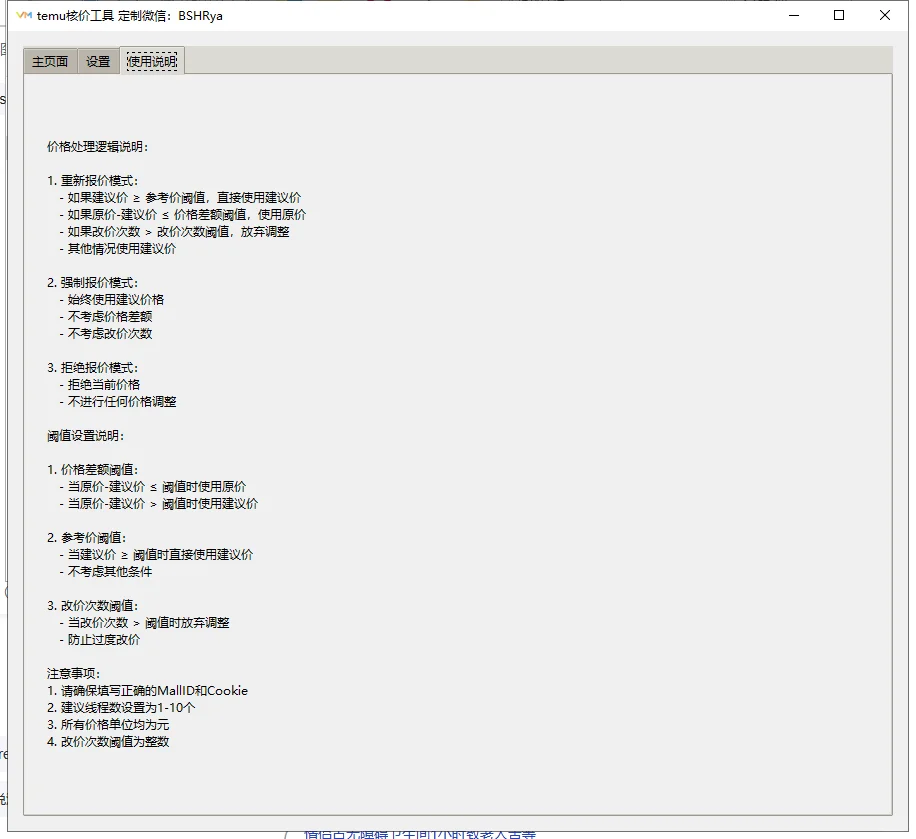Maximize the temu核价工具 window
Screen dimensions: 916x839
(x=839, y=15)
